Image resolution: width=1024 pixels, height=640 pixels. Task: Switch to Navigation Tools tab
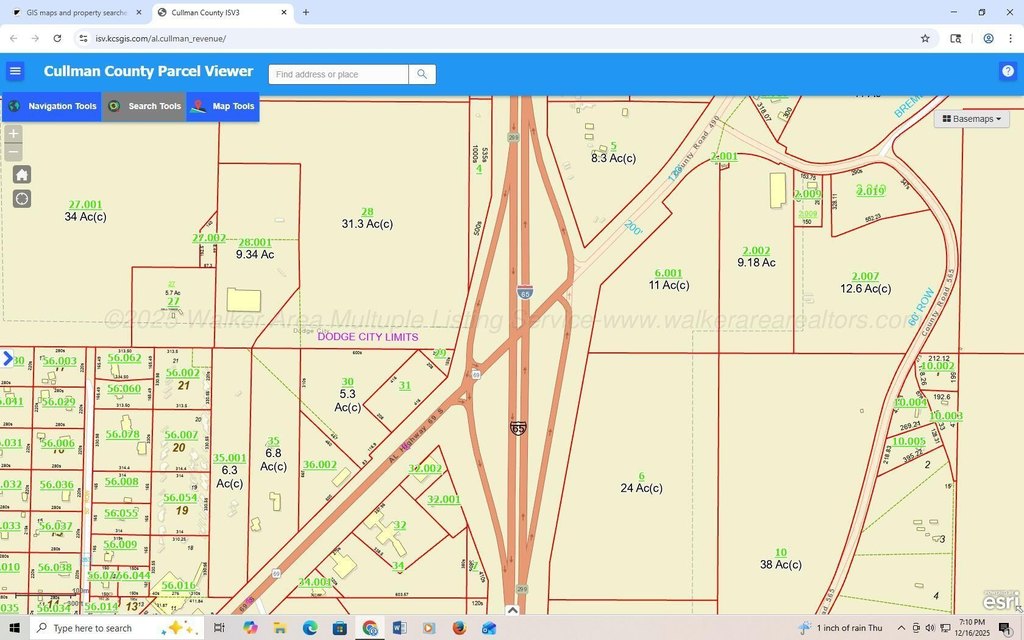(52, 106)
